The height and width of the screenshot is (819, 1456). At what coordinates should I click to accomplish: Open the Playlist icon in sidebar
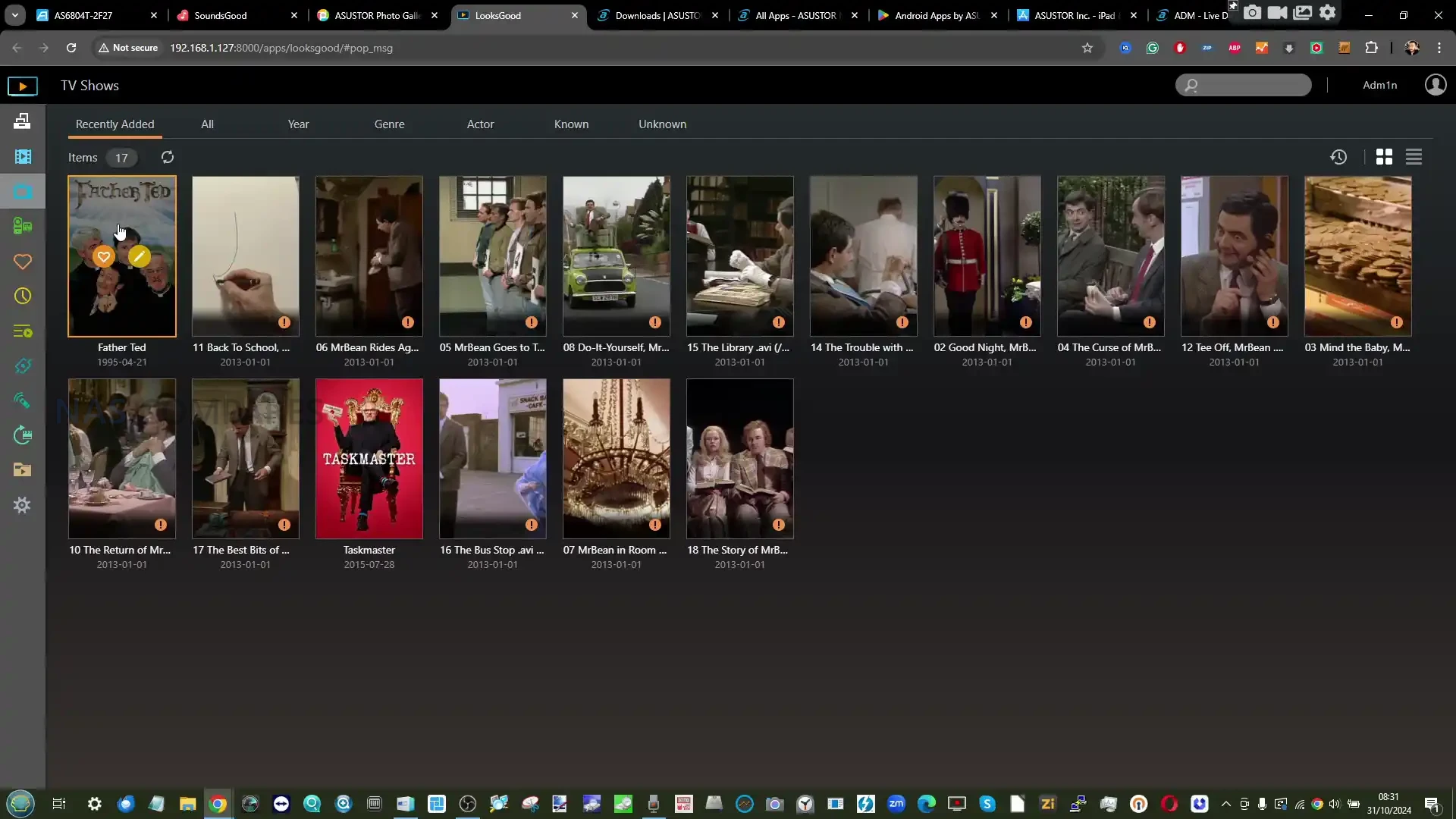(x=23, y=331)
